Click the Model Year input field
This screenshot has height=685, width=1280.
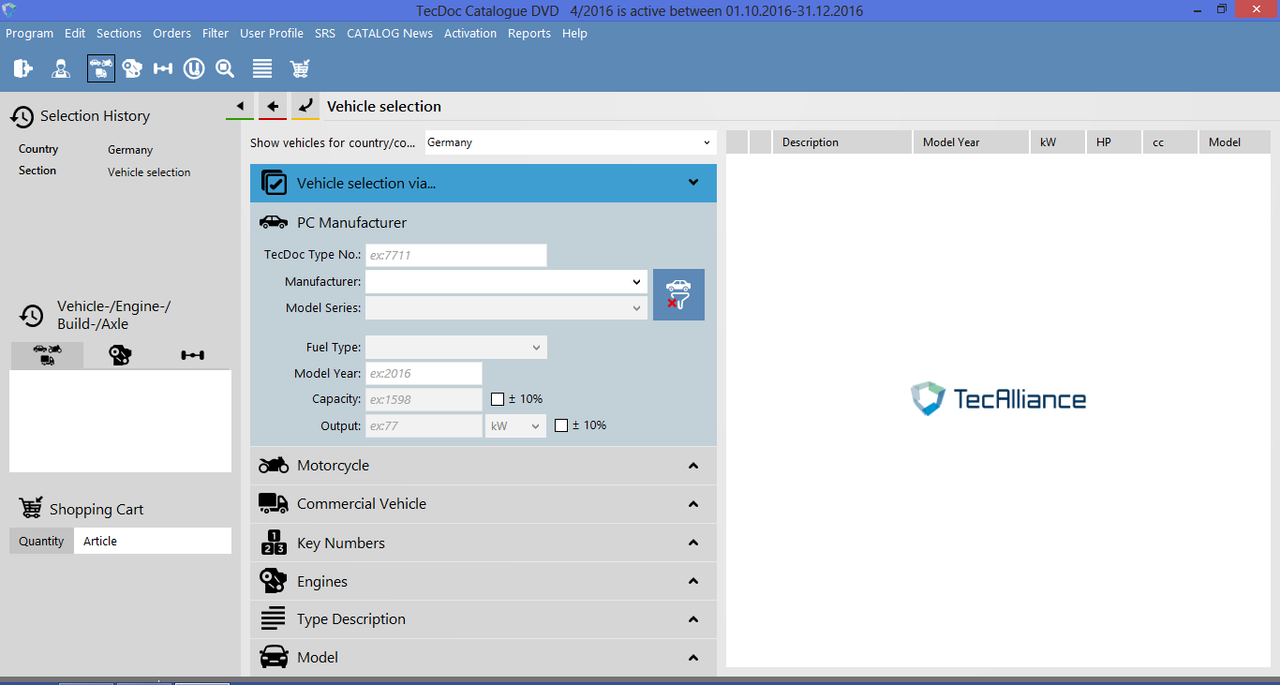pyautogui.click(x=423, y=373)
